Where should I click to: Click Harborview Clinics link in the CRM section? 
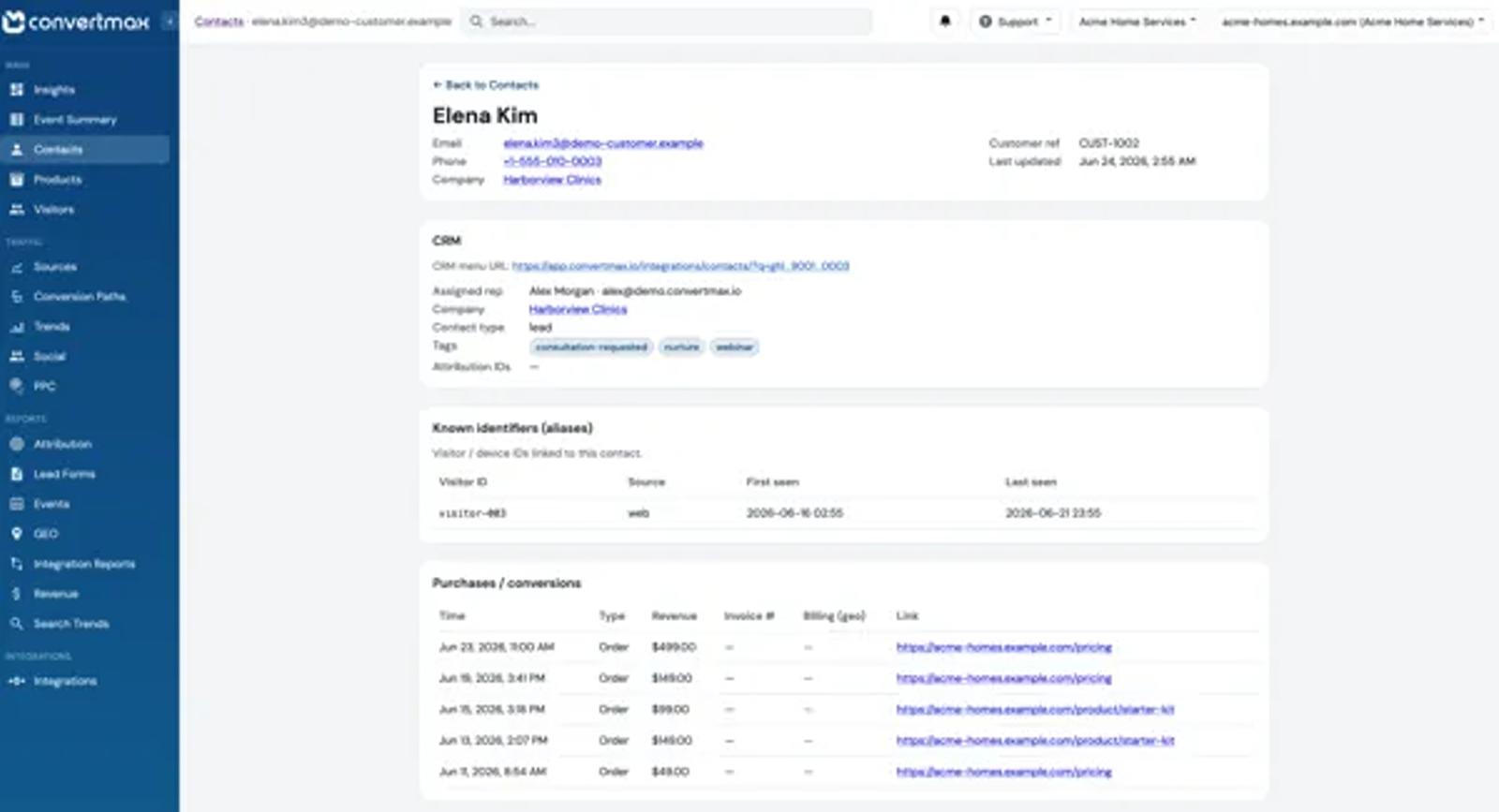(578, 309)
